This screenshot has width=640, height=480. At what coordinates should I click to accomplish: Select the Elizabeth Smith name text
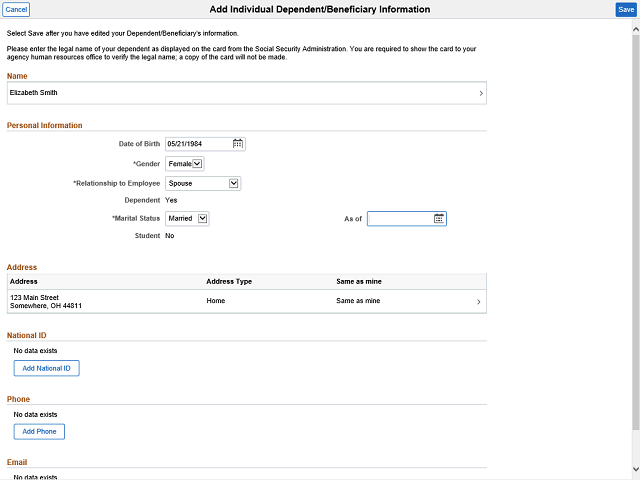(x=33, y=93)
